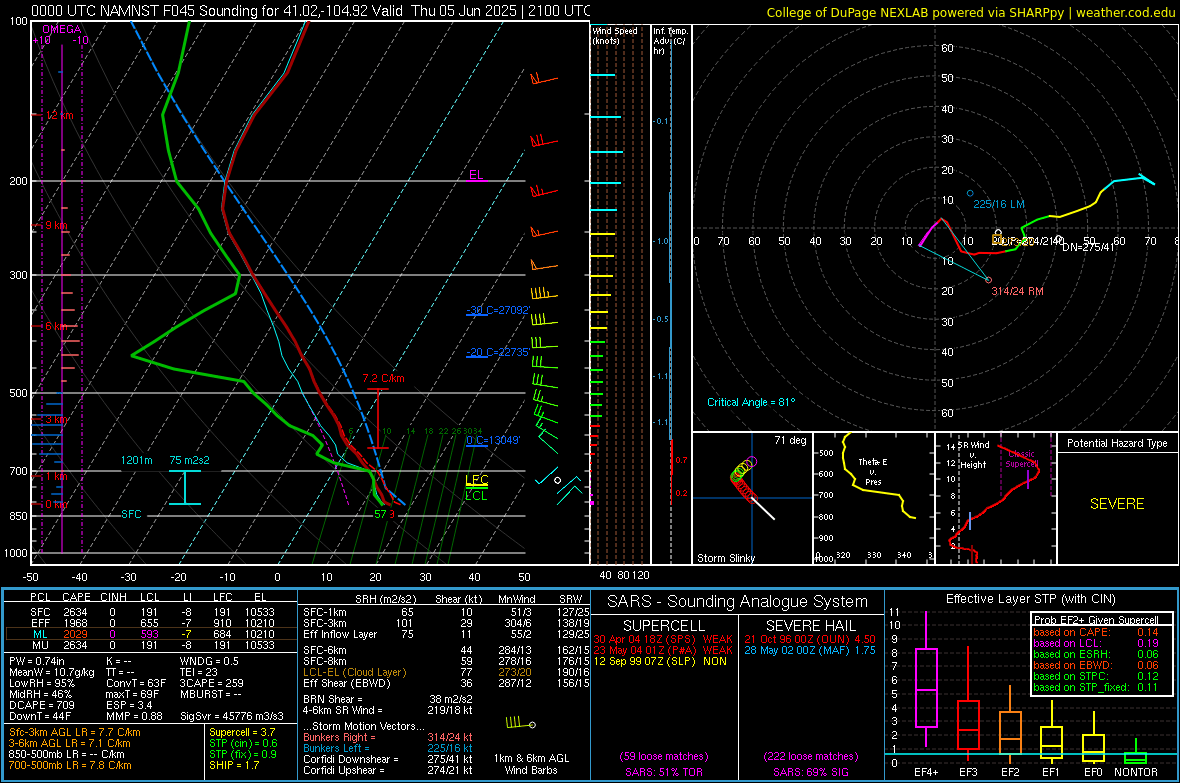Click the Classic Supercell label
The image size is (1180, 783).
(x=1022, y=459)
